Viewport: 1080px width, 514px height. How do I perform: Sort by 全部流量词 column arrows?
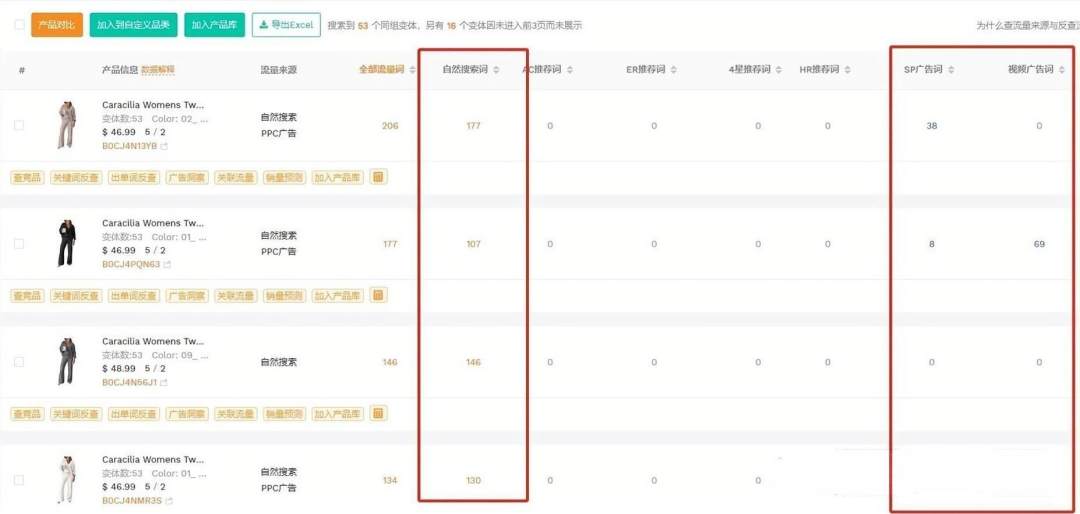pos(413,70)
